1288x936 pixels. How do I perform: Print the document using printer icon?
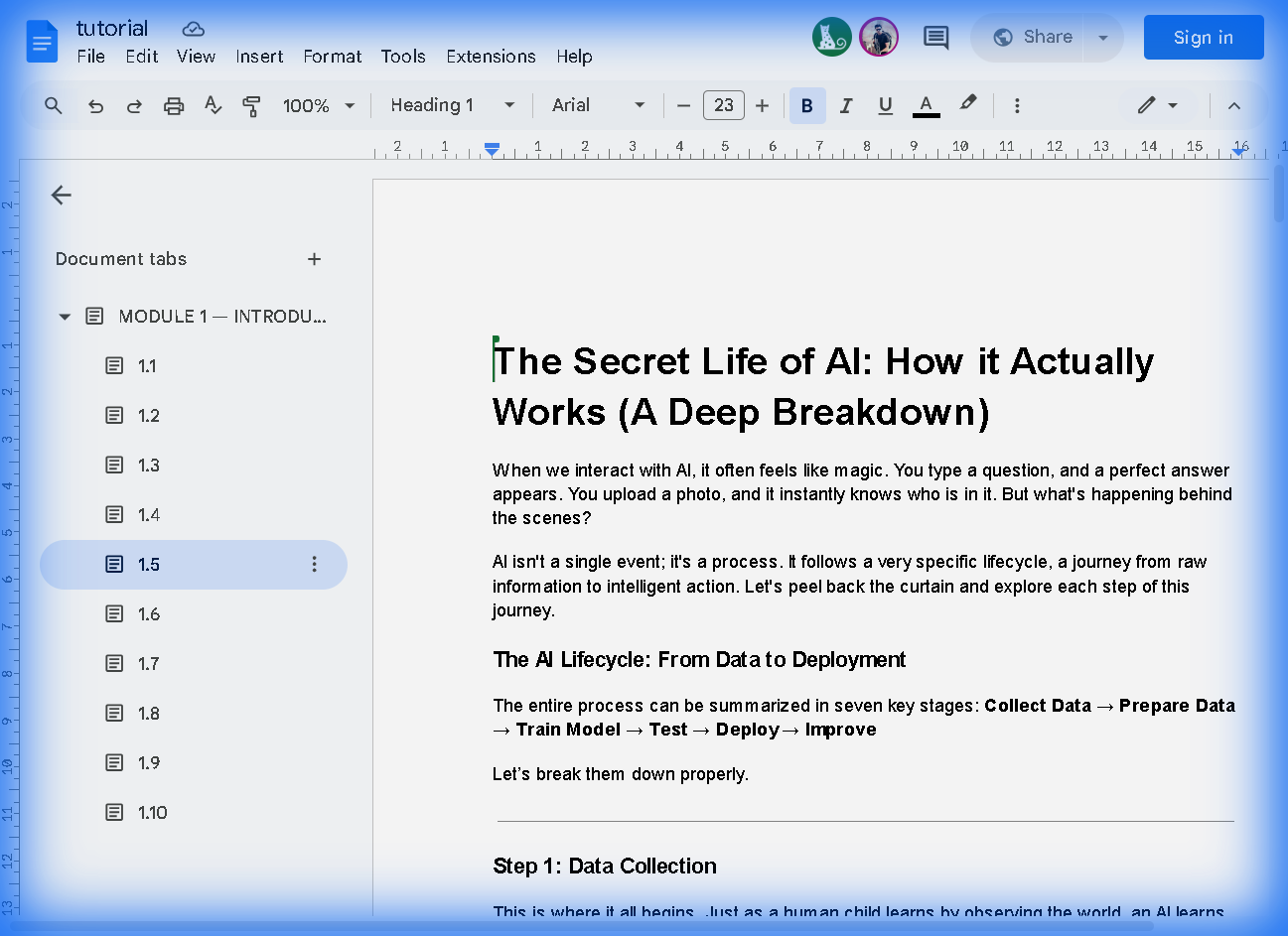click(x=174, y=106)
